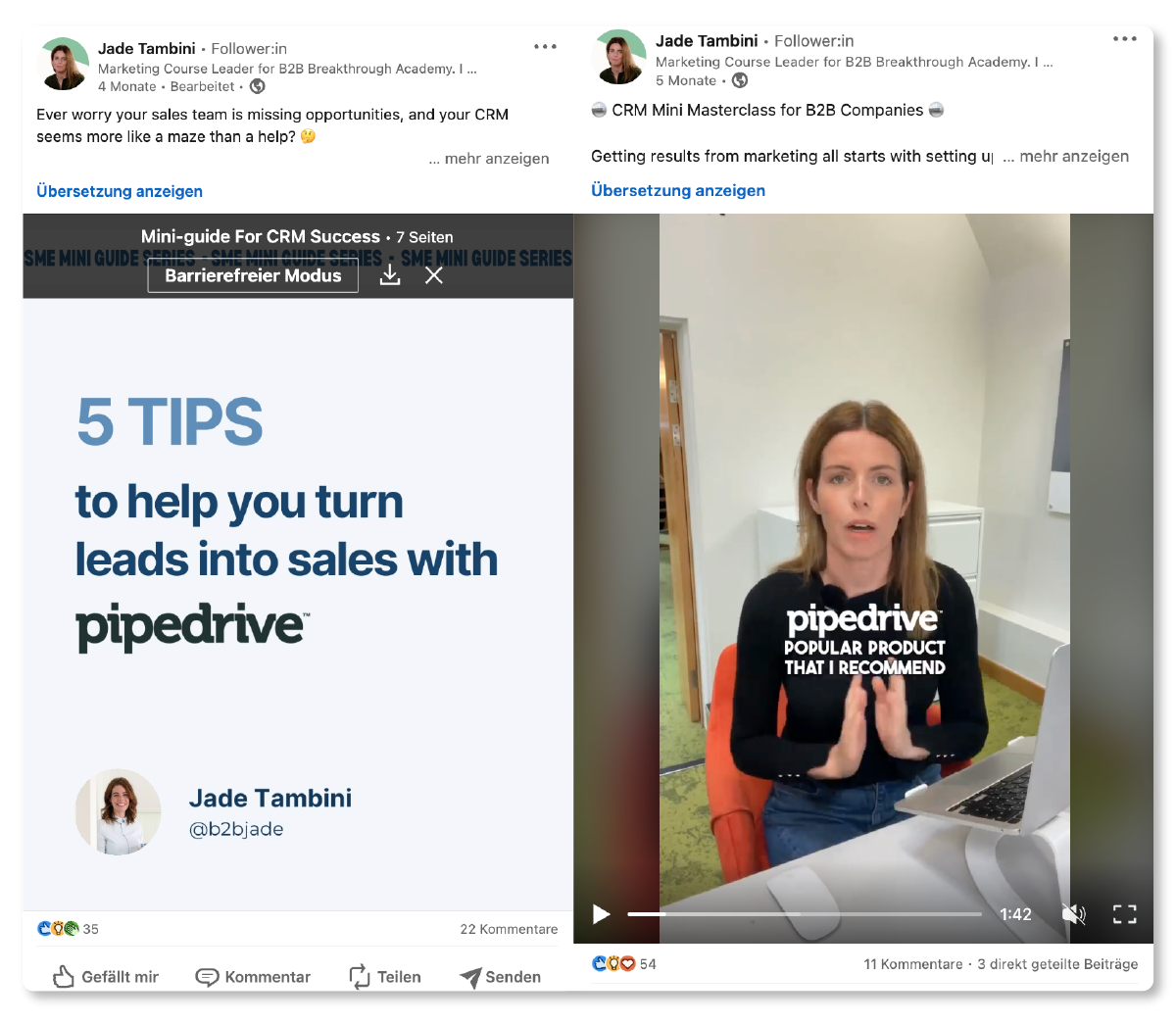Click the @b2bjade handle on slide

pos(236,829)
